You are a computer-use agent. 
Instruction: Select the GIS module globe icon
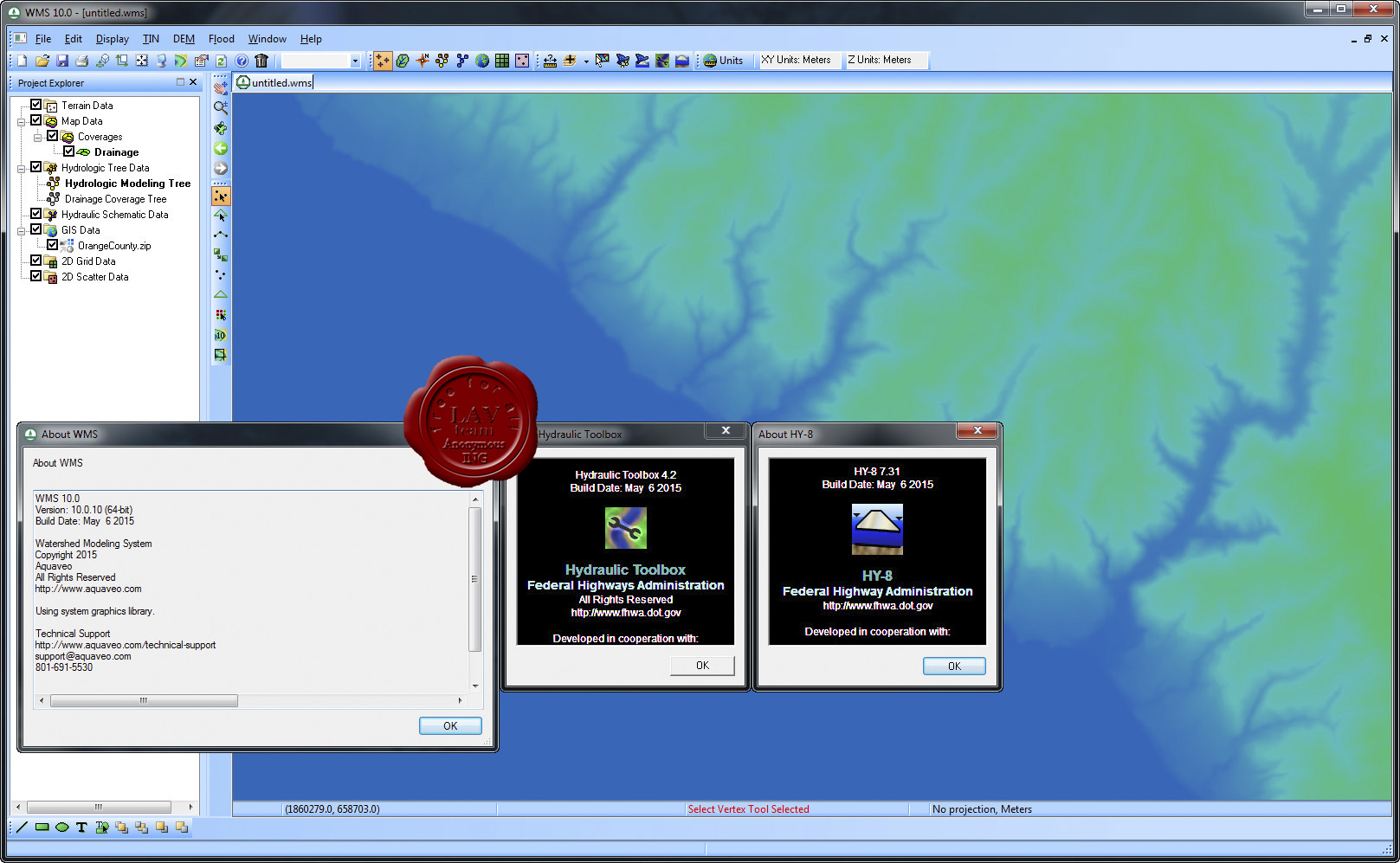point(482,61)
